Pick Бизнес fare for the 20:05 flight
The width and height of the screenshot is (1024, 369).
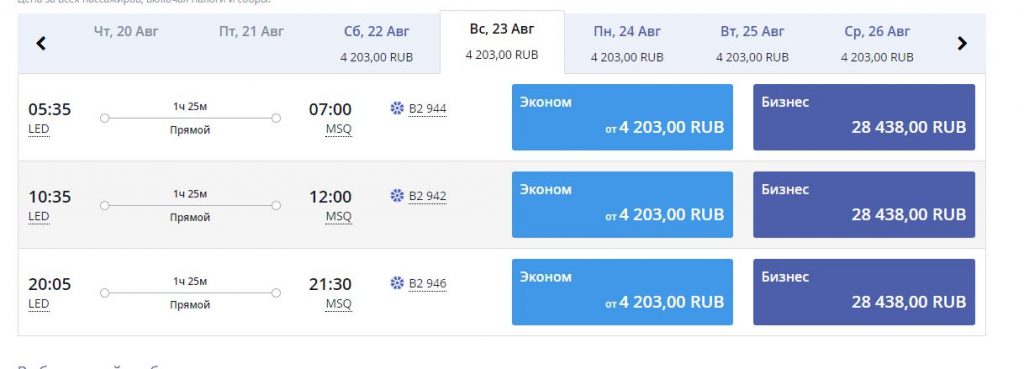(864, 292)
